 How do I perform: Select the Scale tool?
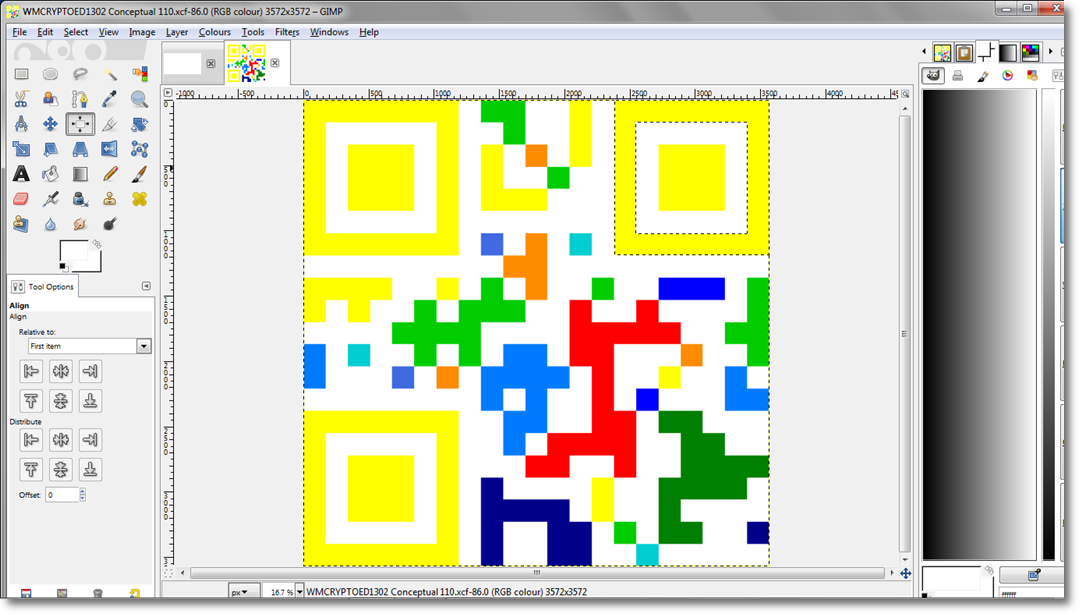(x=21, y=149)
